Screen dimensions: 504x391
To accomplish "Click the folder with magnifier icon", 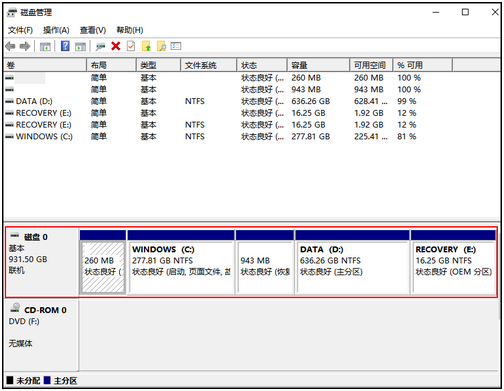I will [x=161, y=46].
